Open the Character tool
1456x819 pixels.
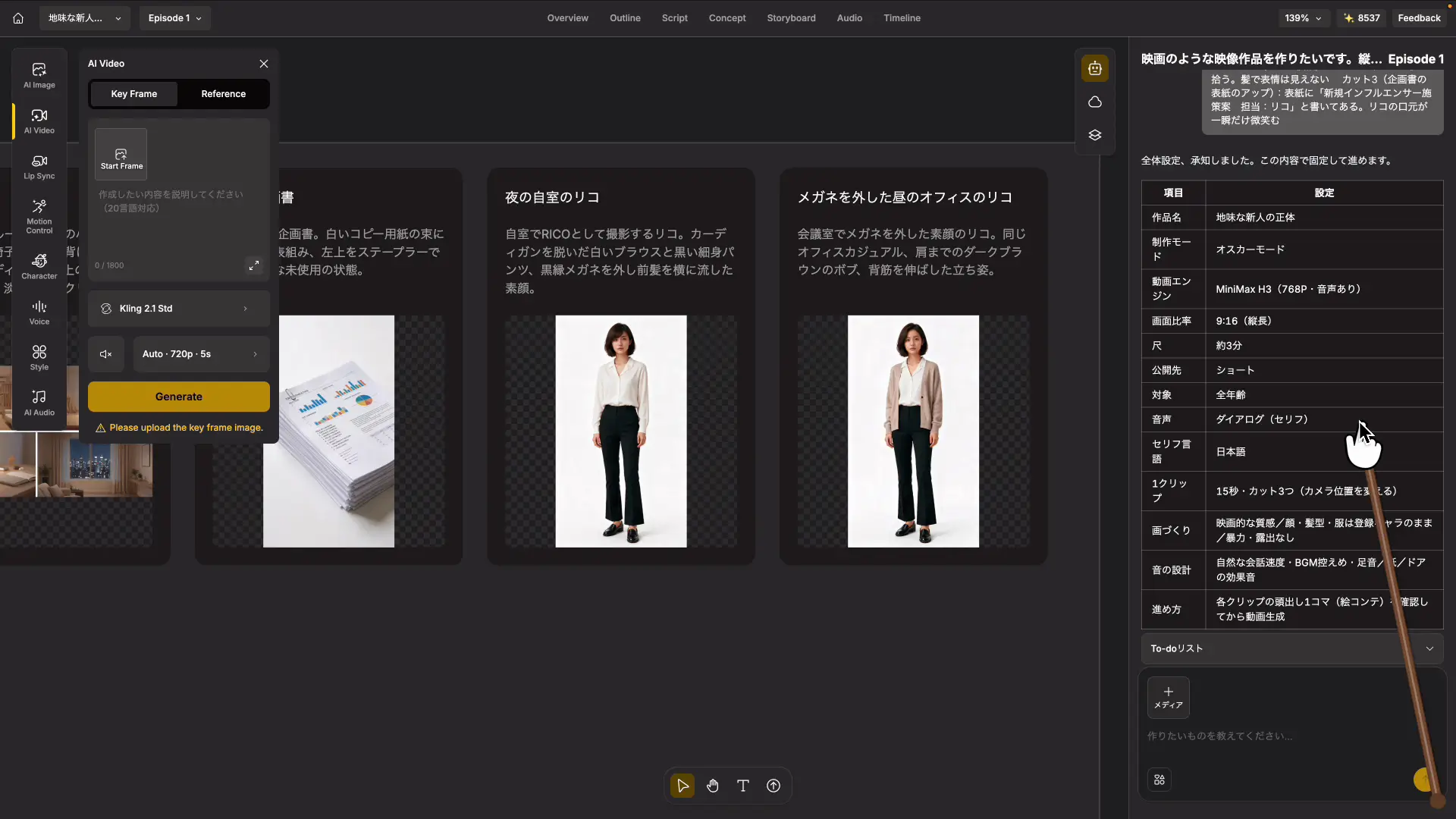click(x=39, y=266)
